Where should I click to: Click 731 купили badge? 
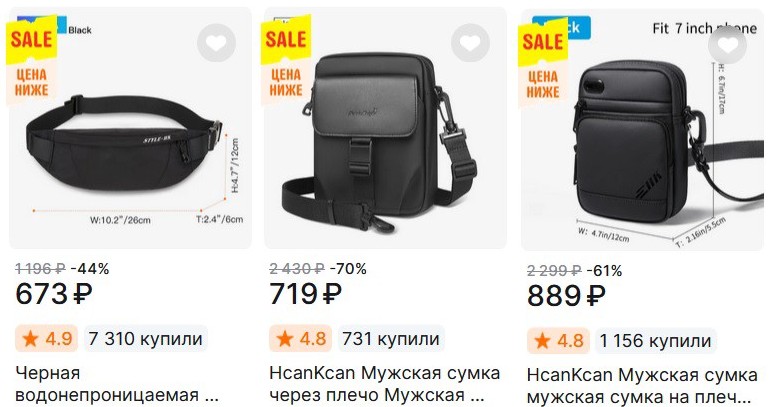click(x=391, y=339)
